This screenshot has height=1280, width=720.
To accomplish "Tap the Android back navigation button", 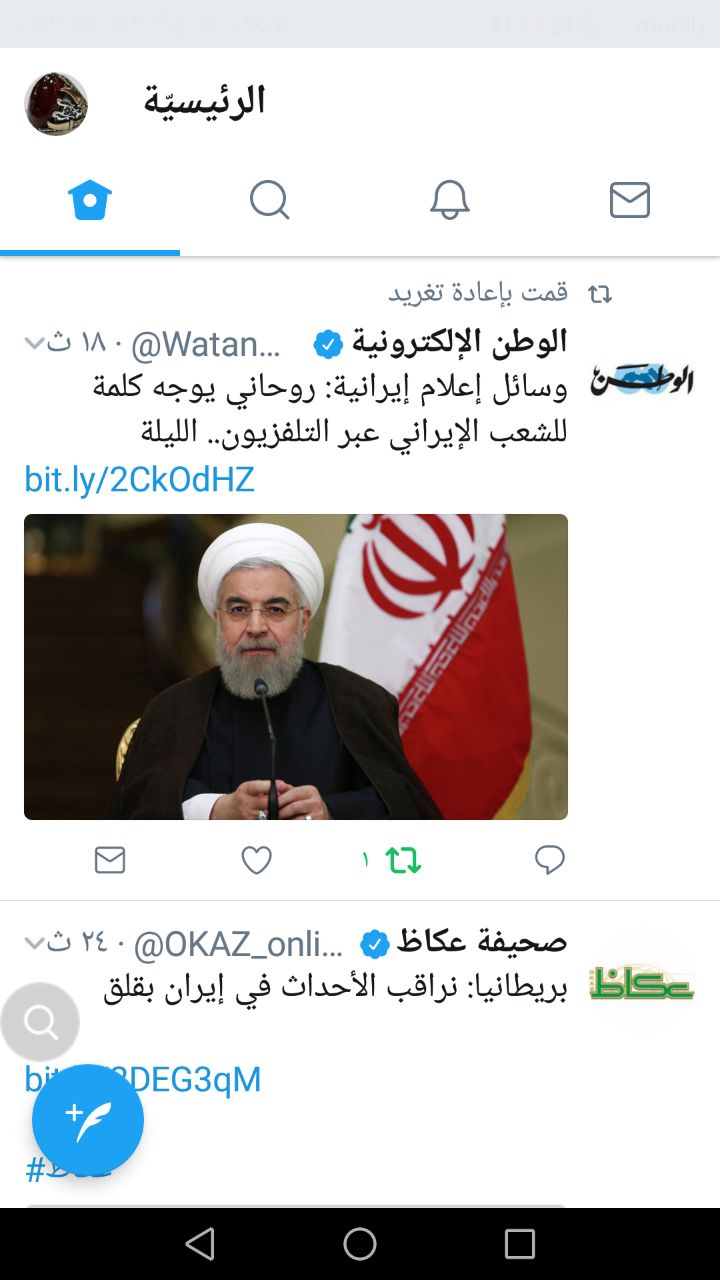I will click(200, 1244).
